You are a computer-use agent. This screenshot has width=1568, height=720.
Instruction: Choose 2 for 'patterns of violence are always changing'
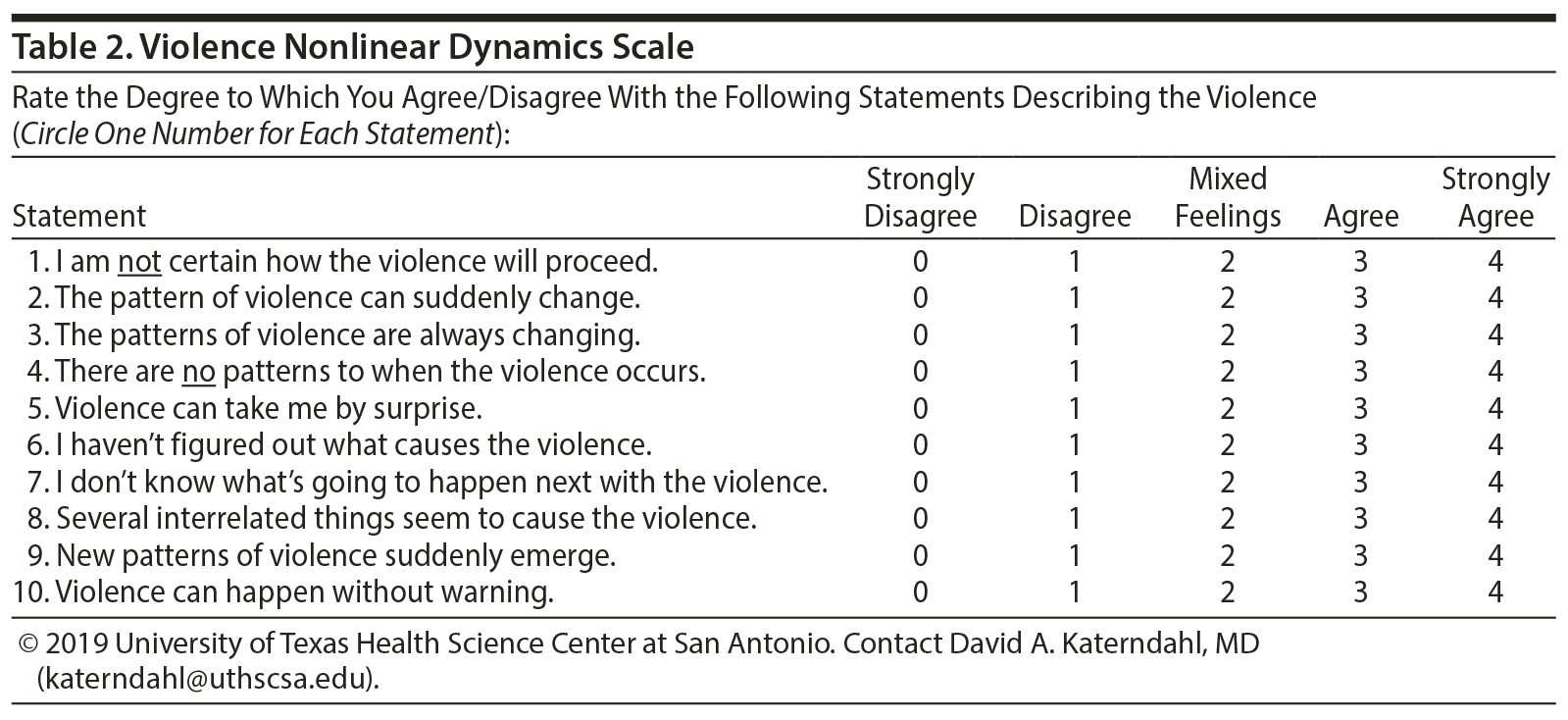1228,335
